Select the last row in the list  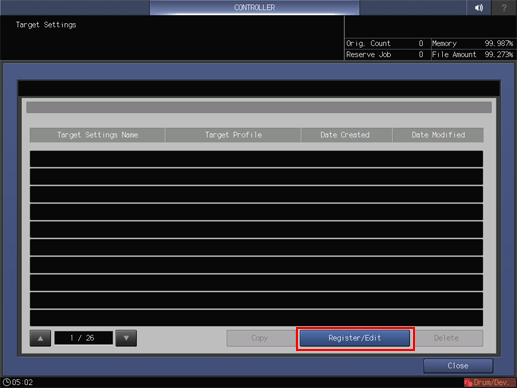pyautogui.click(x=256, y=318)
